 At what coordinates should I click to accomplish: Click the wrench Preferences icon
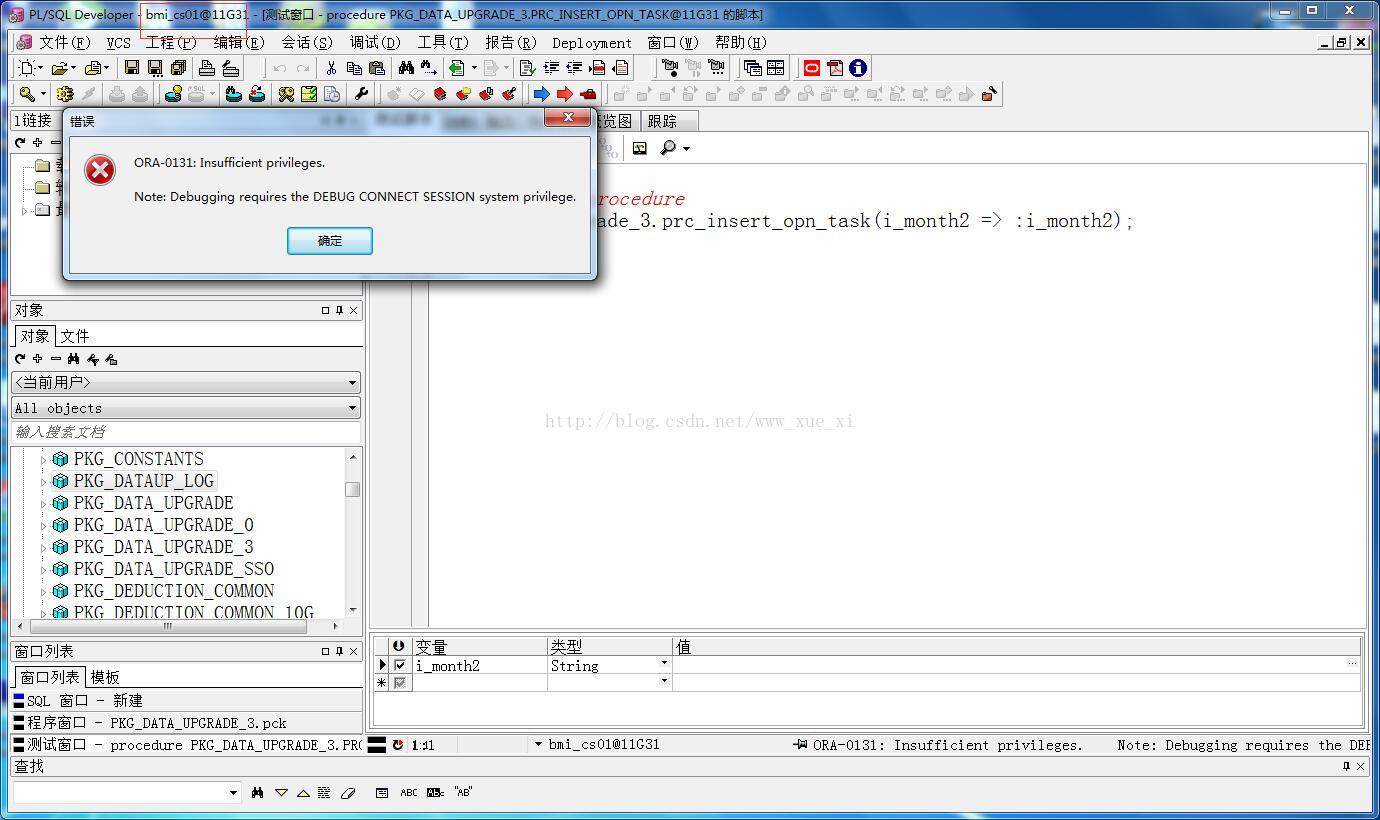coord(361,94)
